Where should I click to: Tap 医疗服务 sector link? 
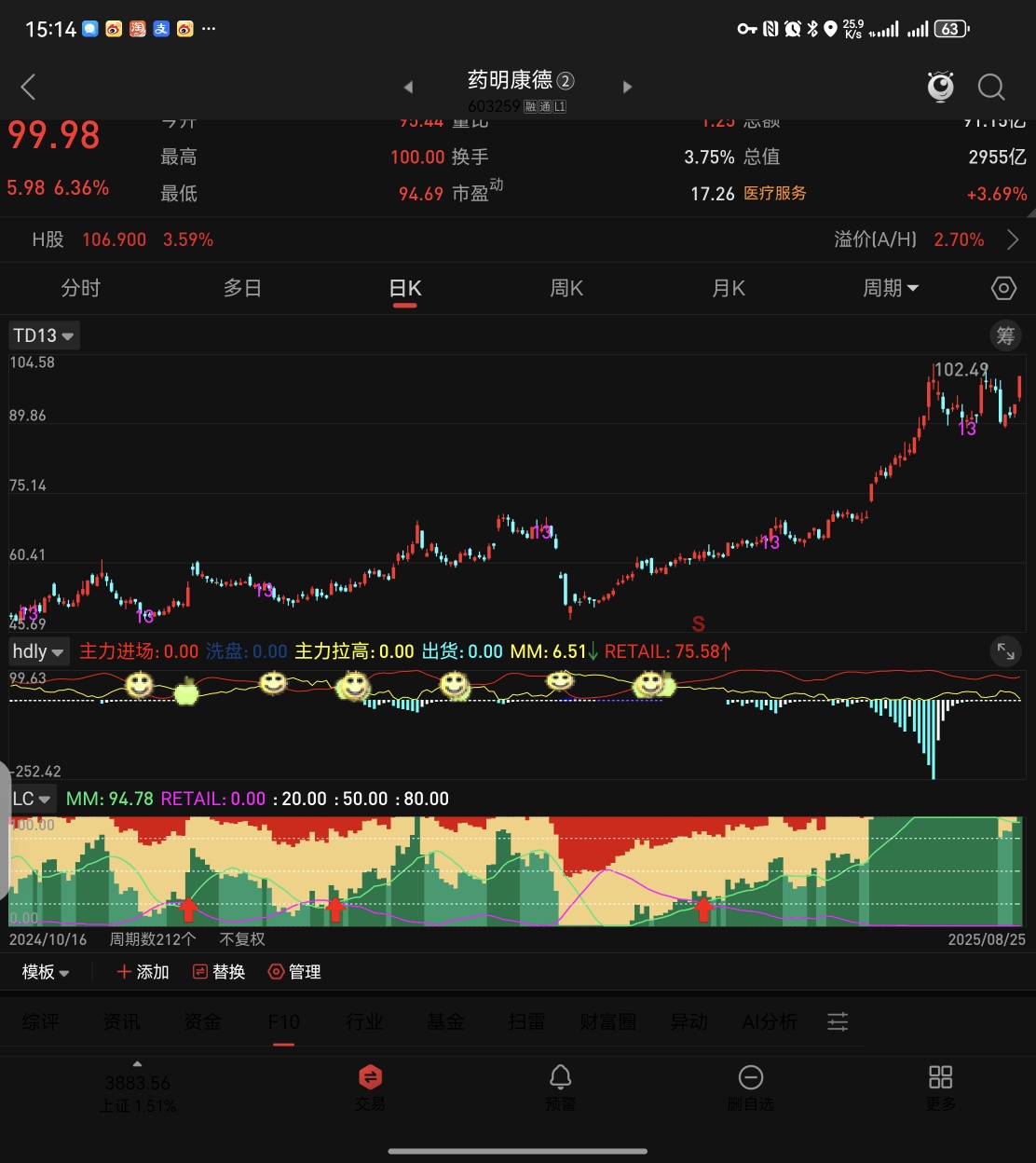coord(775,194)
